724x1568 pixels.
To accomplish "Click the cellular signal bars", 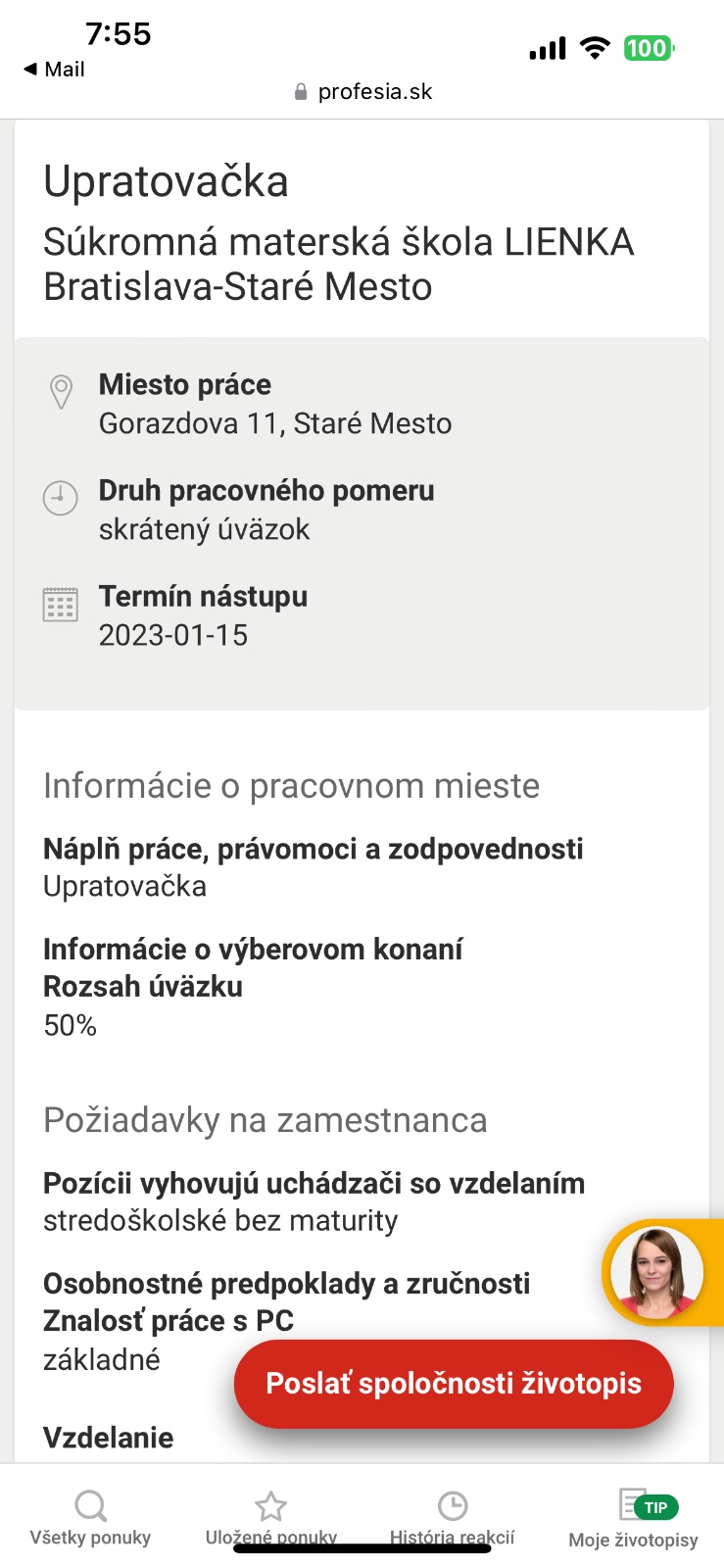I will [x=547, y=48].
